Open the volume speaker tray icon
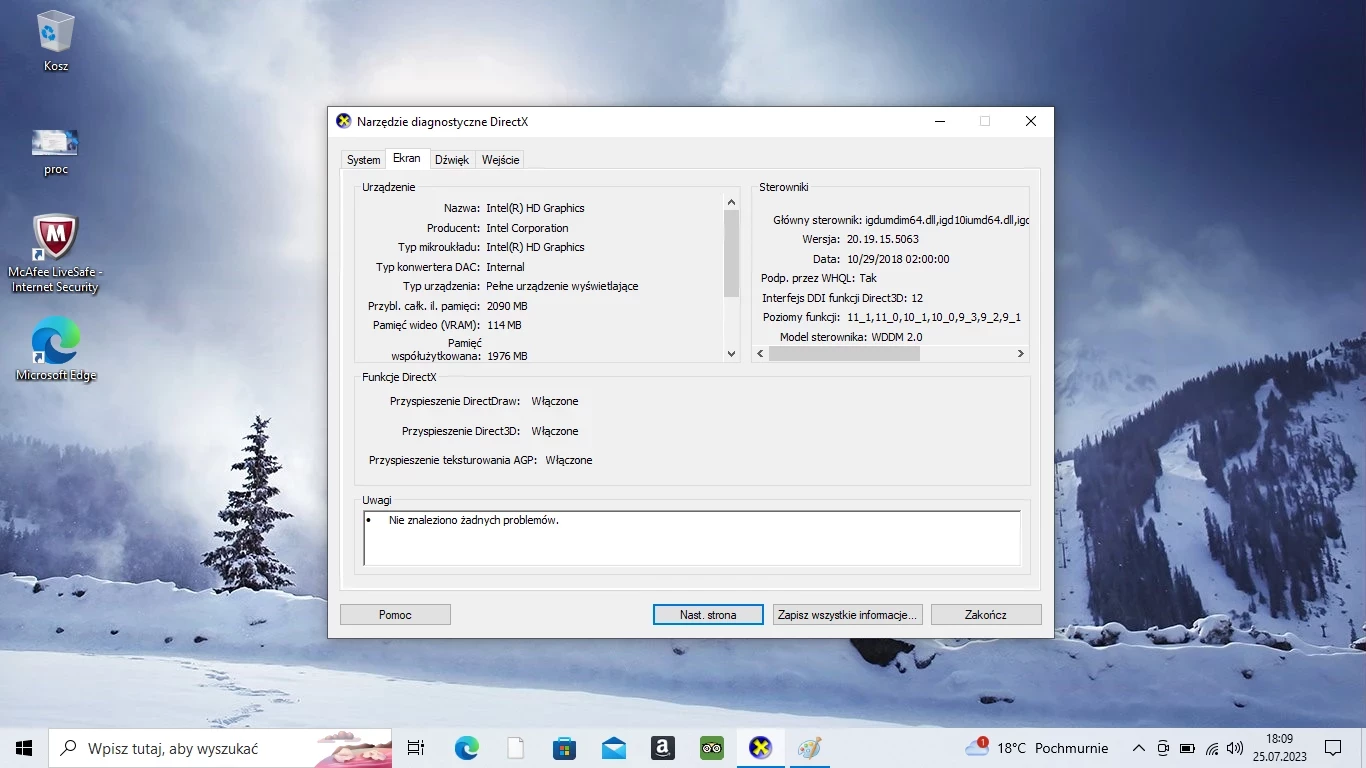 [1236, 748]
